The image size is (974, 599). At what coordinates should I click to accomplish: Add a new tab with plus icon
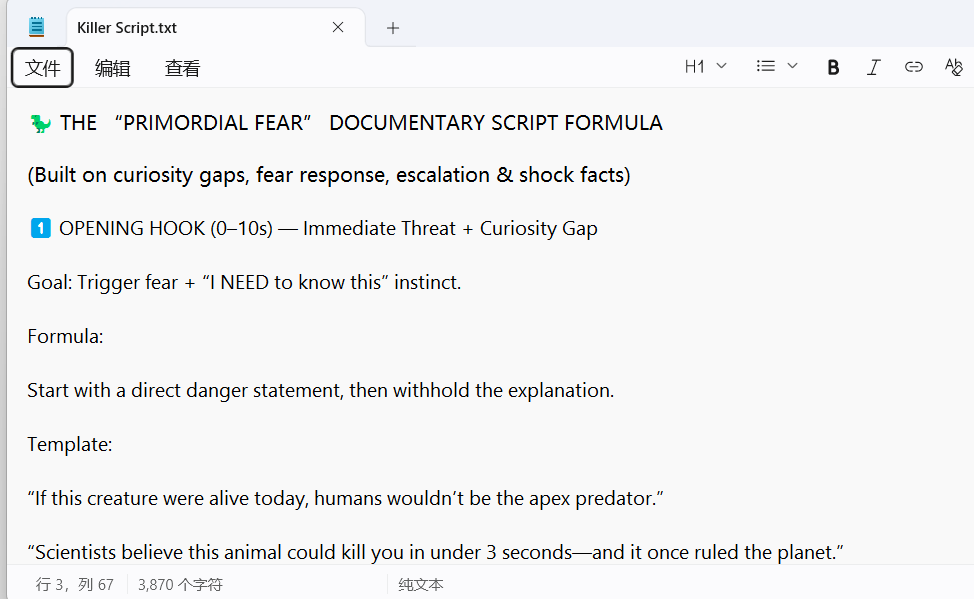[393, 28]
